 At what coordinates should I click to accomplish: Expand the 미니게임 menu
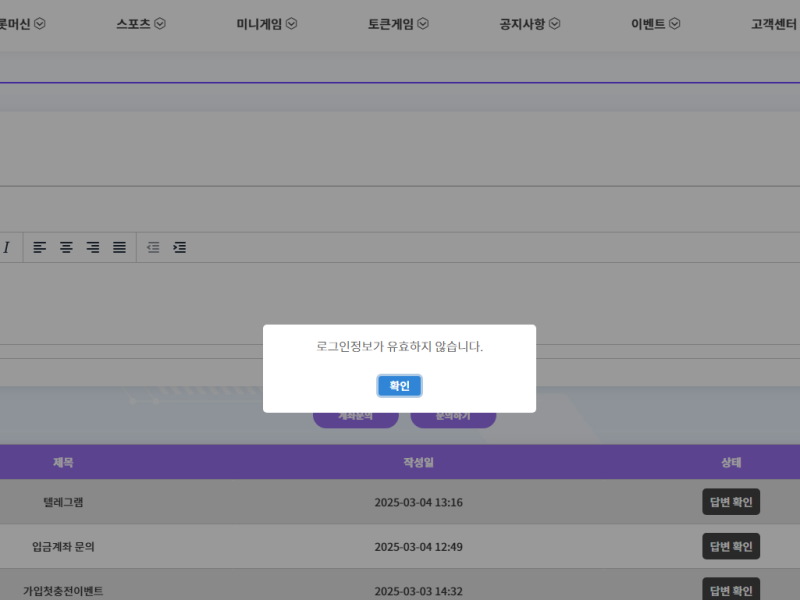click(266, 24)
